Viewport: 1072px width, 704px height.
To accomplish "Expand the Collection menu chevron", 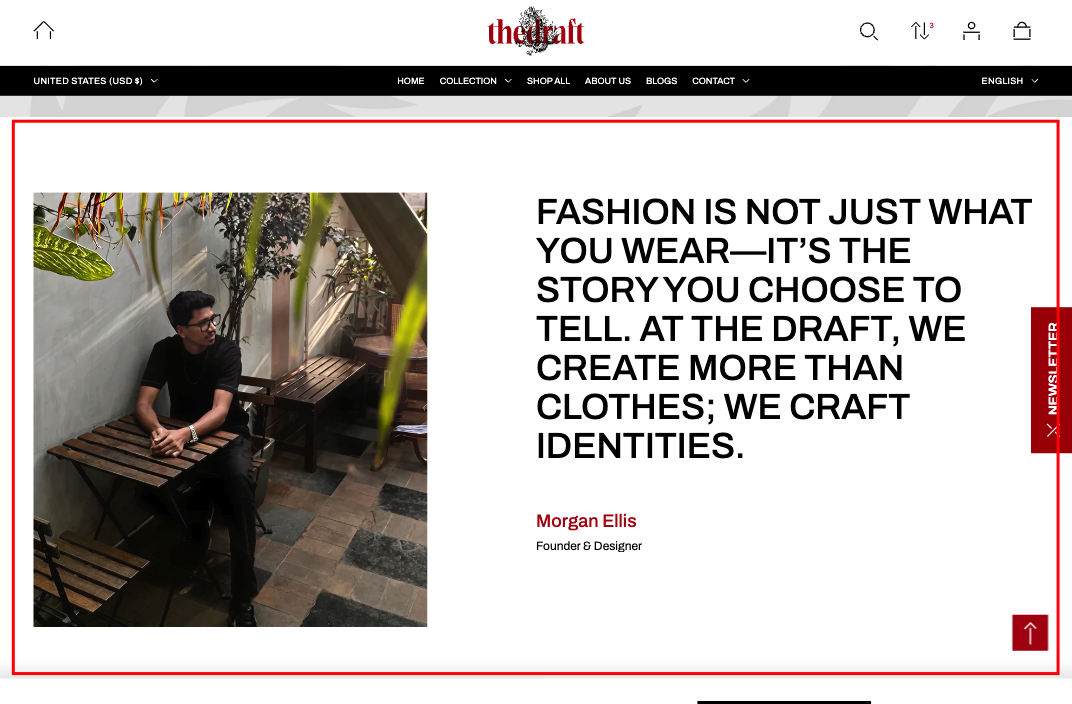I will pyautogui.click(x=508, y=81).
